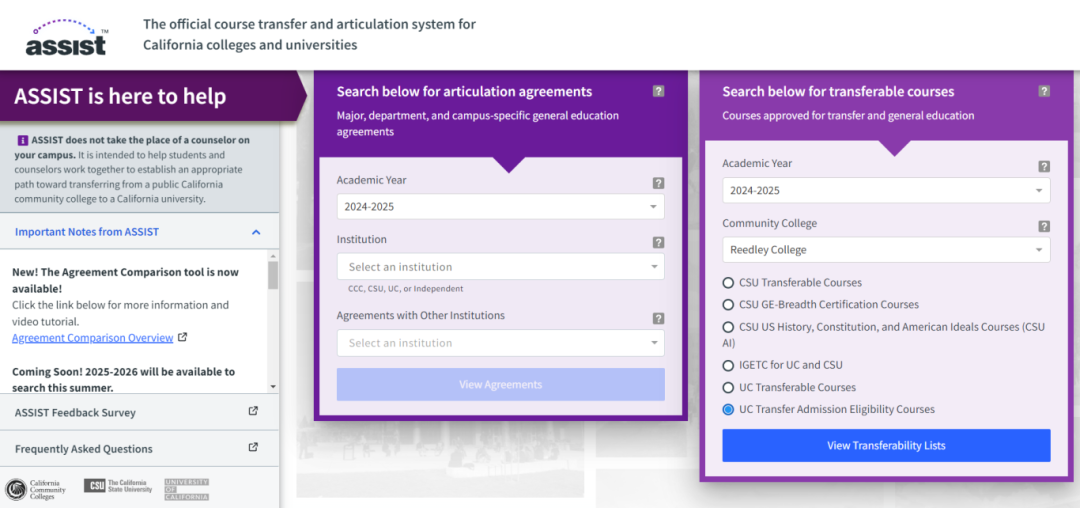Choose IGETC for UC and CSU
This screenshot has height=508, width=1080.
pyautogui.click(x=728, y=365)
